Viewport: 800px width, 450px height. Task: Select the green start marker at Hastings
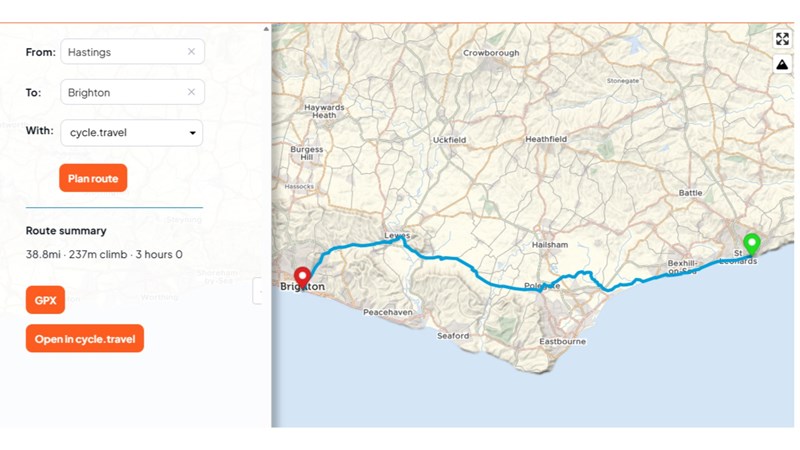751,244
